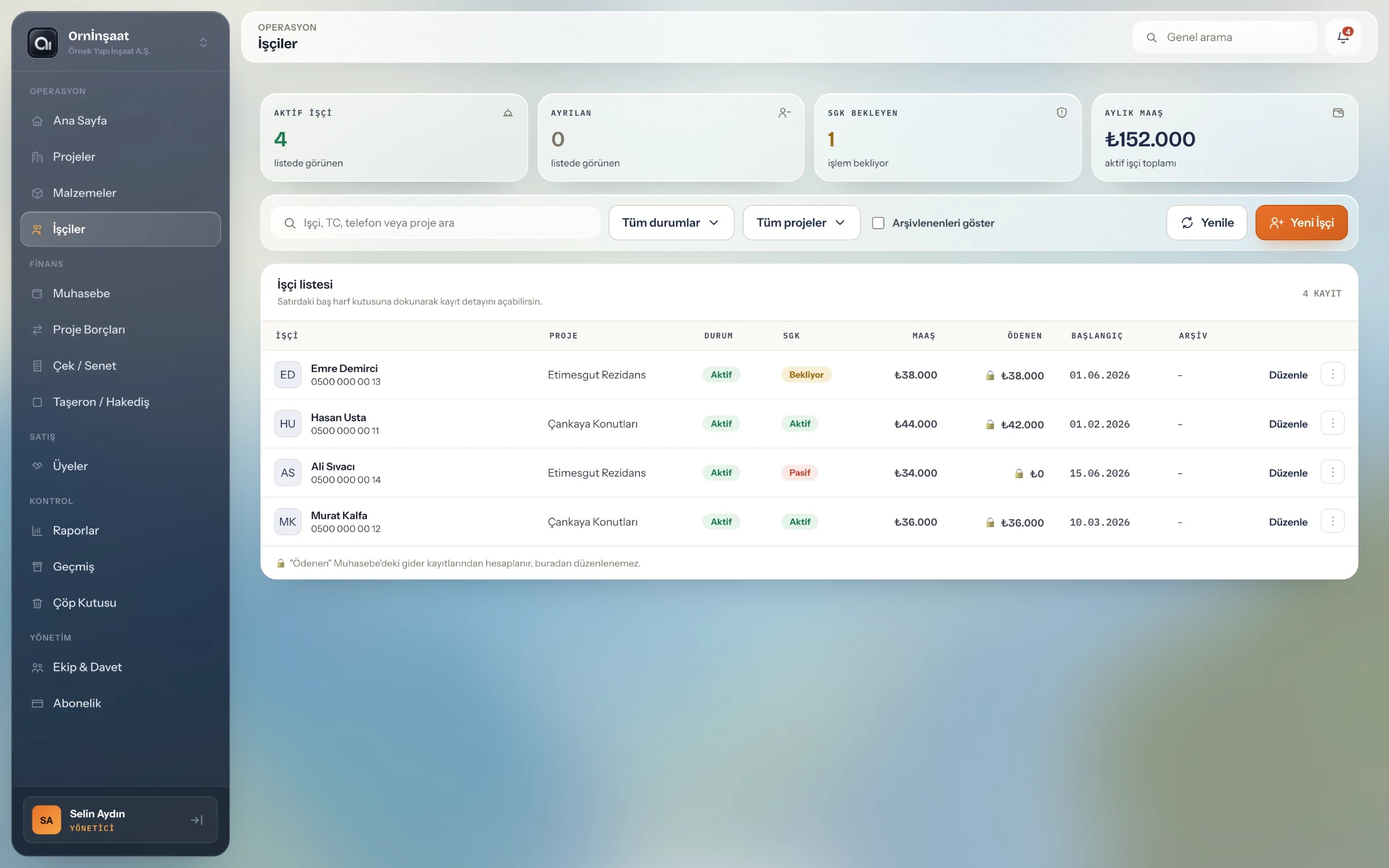
Task: Open Proje Borçları page
Action: (x=120, y=330)
